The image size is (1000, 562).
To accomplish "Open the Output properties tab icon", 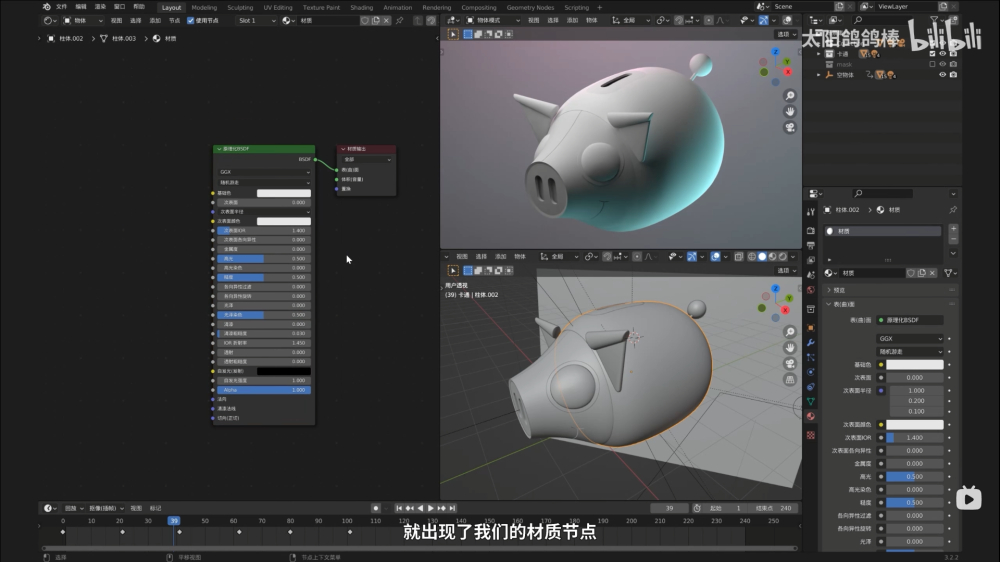I will [811, 246].
